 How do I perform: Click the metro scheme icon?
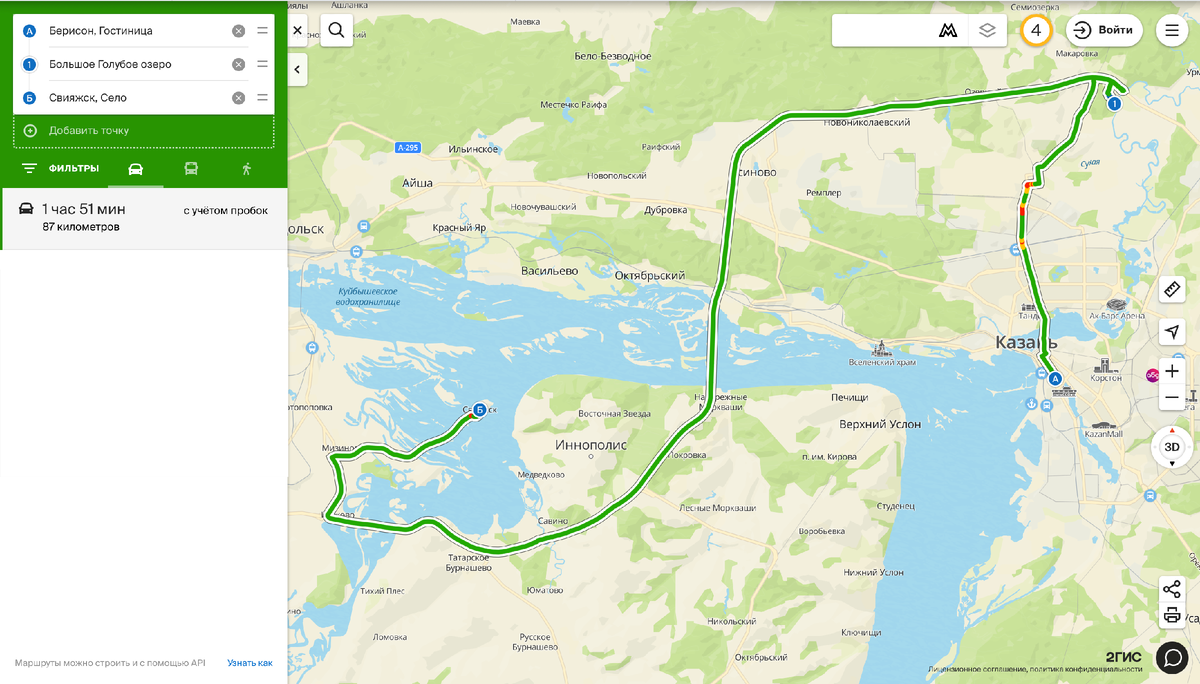(948, 30)
